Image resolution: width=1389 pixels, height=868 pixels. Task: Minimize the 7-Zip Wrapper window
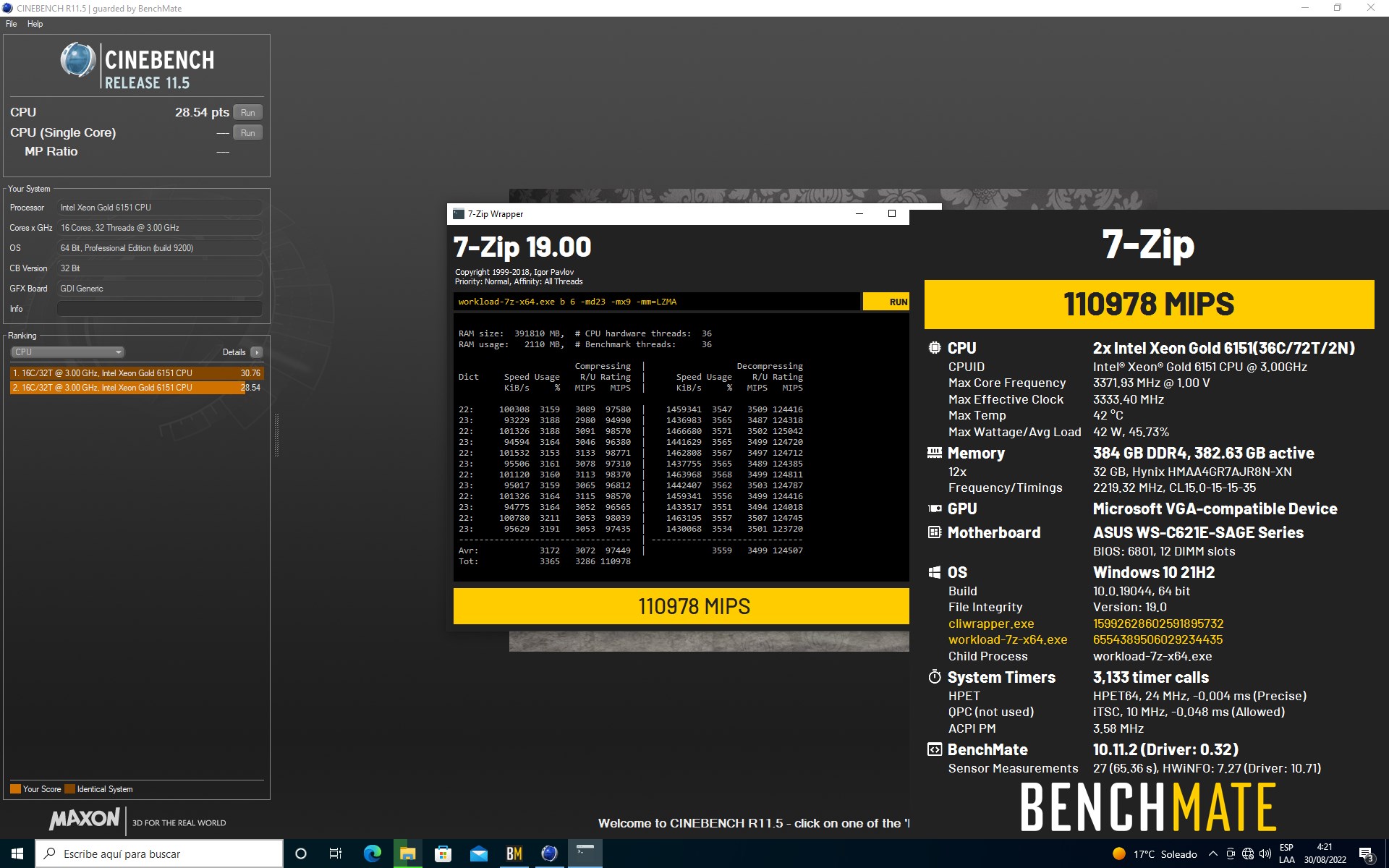point(859,213)
